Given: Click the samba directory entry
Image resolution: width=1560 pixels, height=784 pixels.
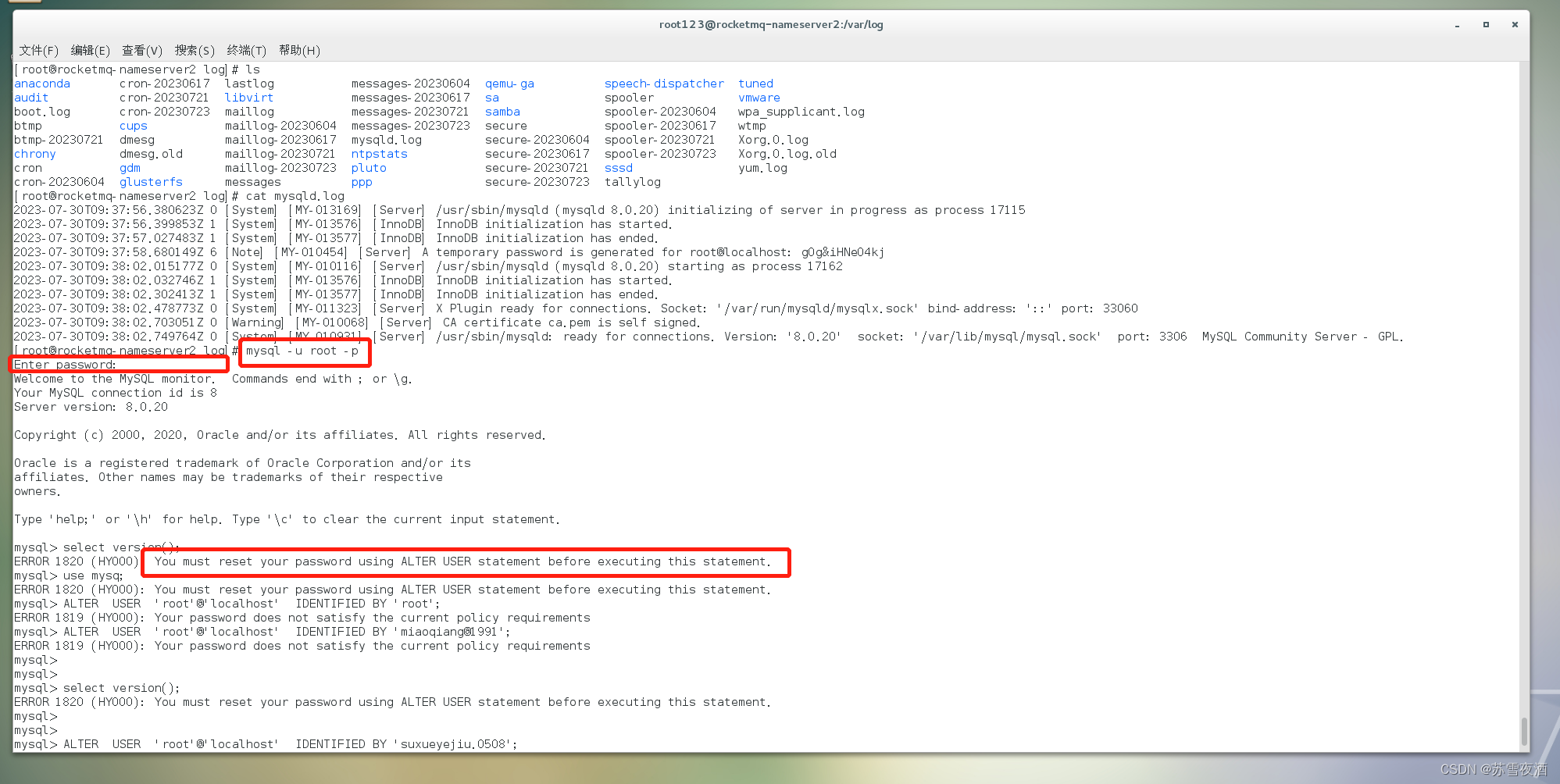Looking at the screenshot, I should click(502, 112).
